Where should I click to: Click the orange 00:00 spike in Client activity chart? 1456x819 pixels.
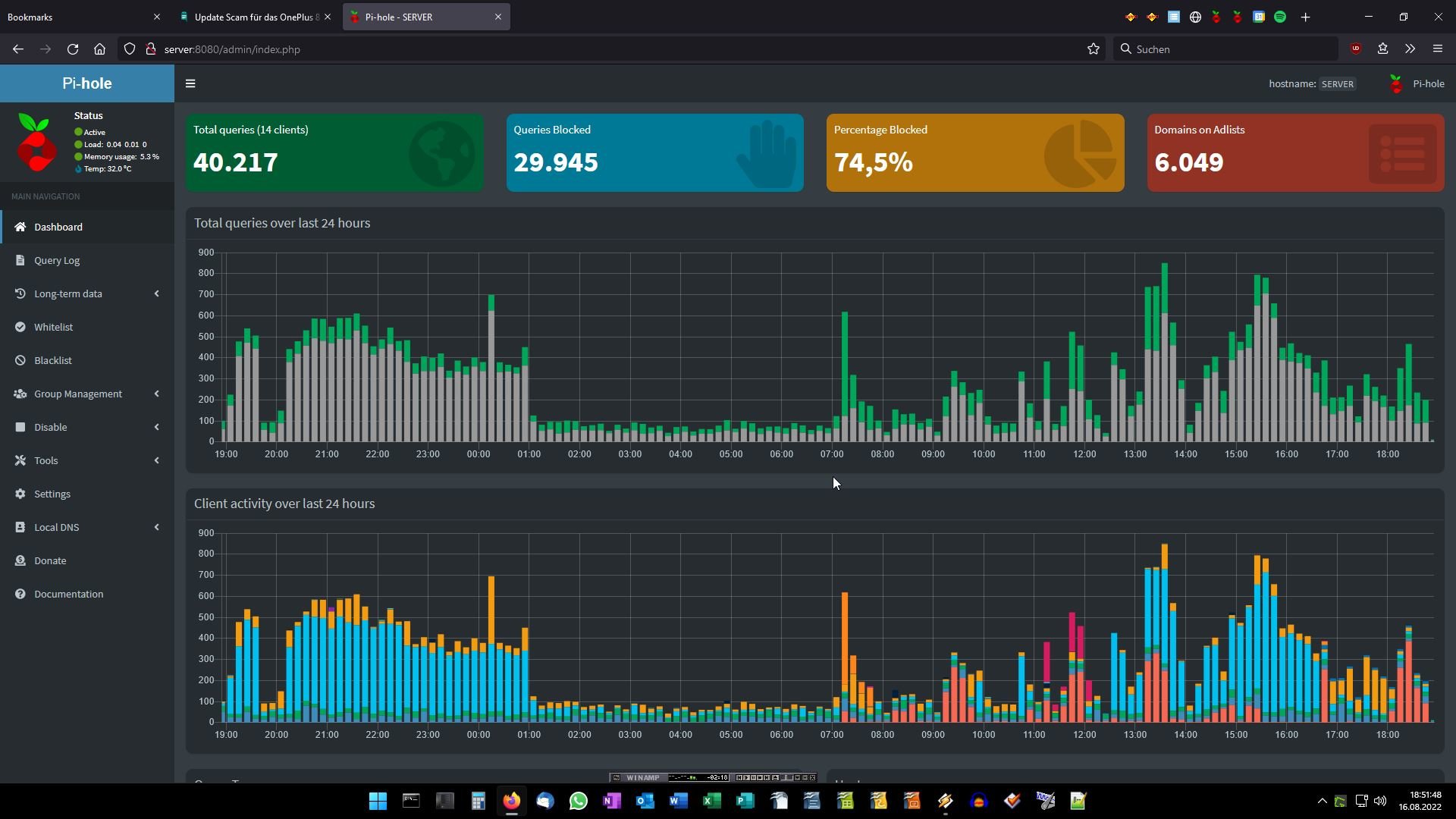click(491, 610)
